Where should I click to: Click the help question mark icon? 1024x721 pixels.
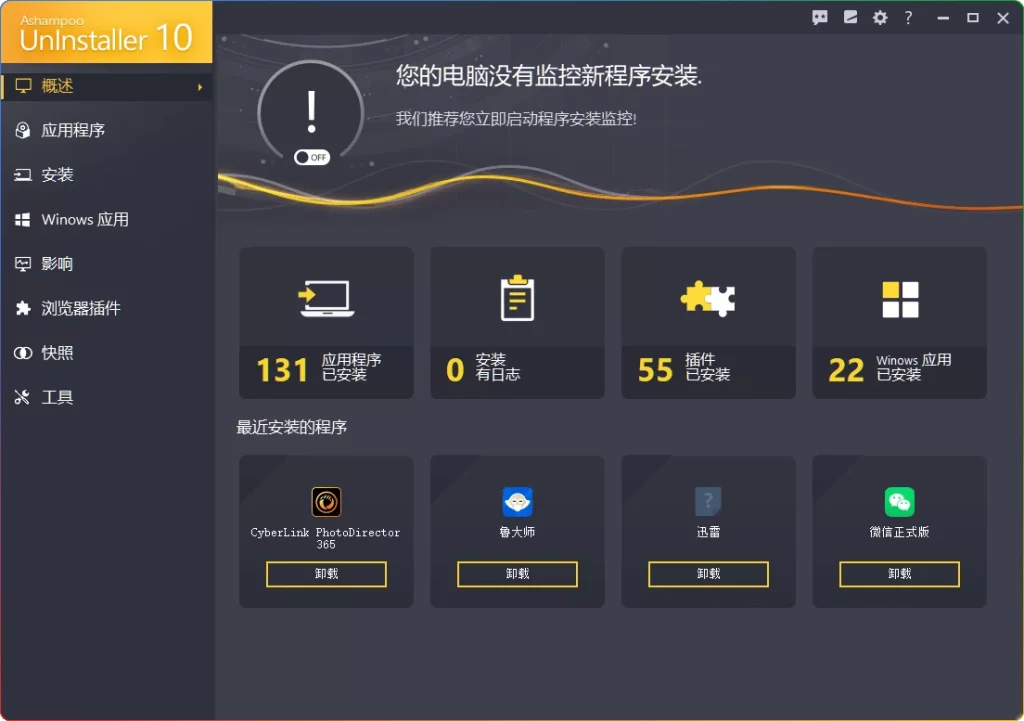[908, 17]
